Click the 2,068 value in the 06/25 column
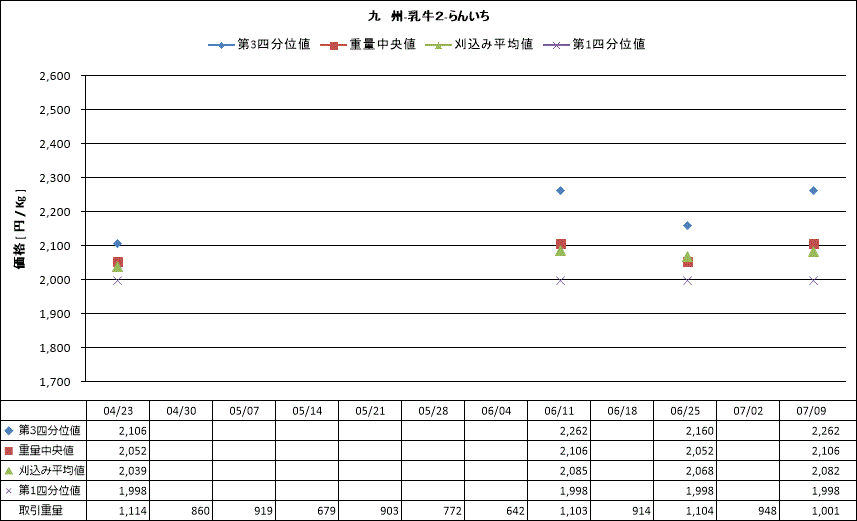Image resolution: width=857 pixels, height=521 pixels. pyautogui.click(x=700, y=471)
